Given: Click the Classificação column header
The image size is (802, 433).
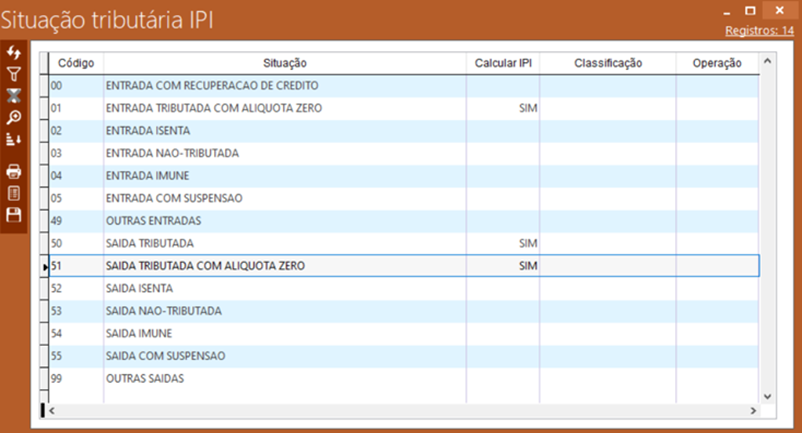Looking at the screenshot, I should pos(608,63).
